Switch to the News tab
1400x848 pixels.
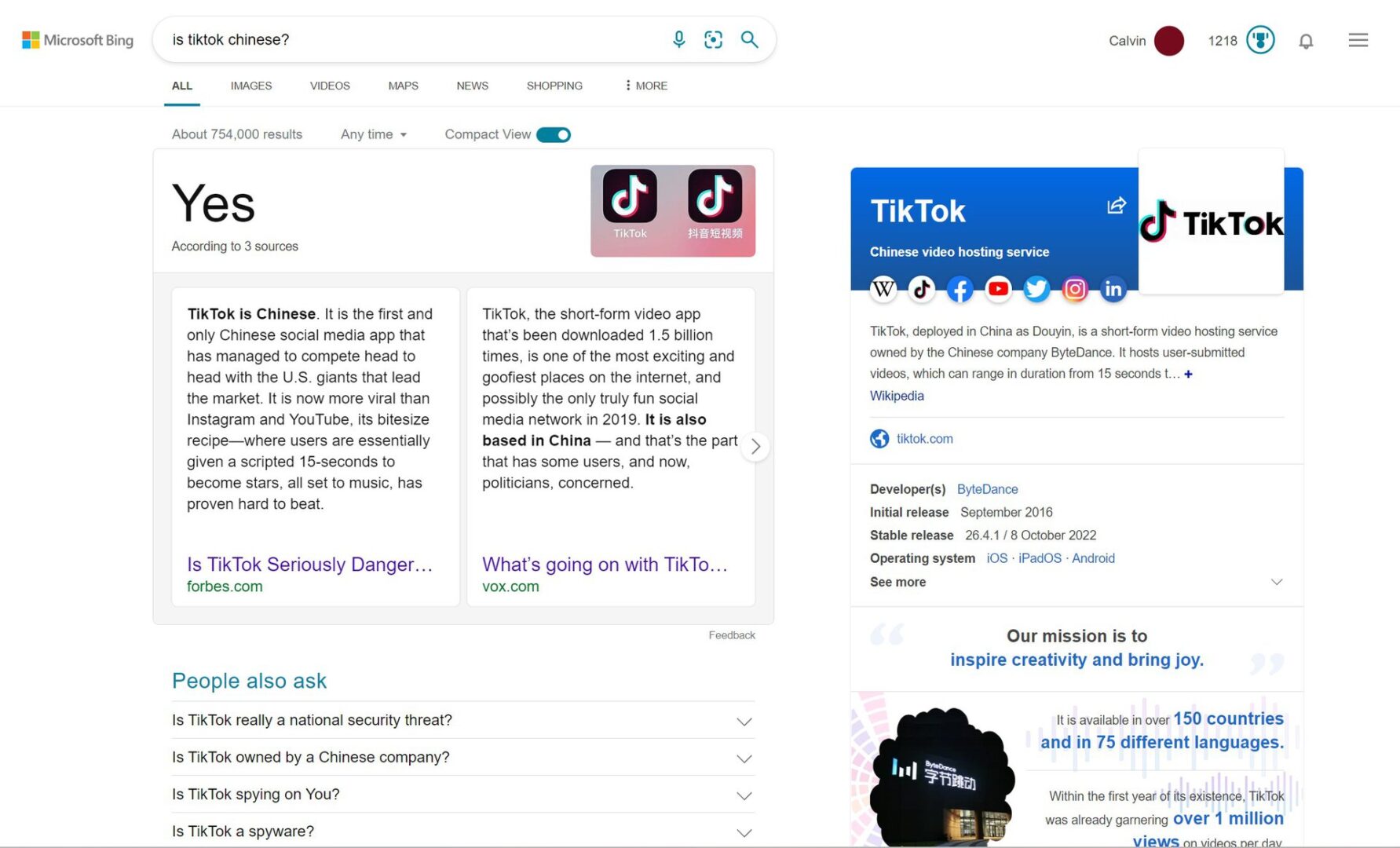coord(472,86)
